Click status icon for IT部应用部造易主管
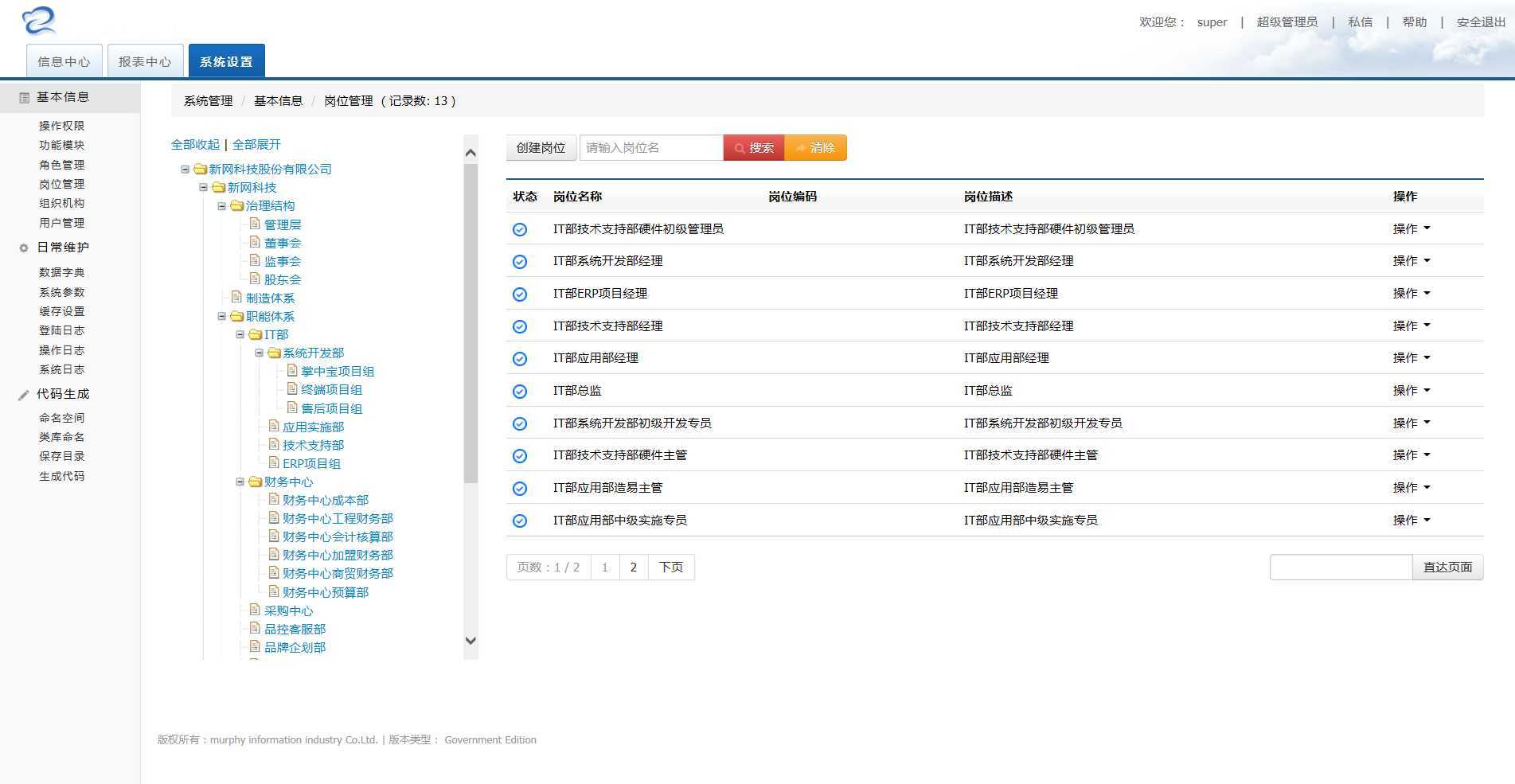The image size is (1515, 784). click(x=520, y=489)
